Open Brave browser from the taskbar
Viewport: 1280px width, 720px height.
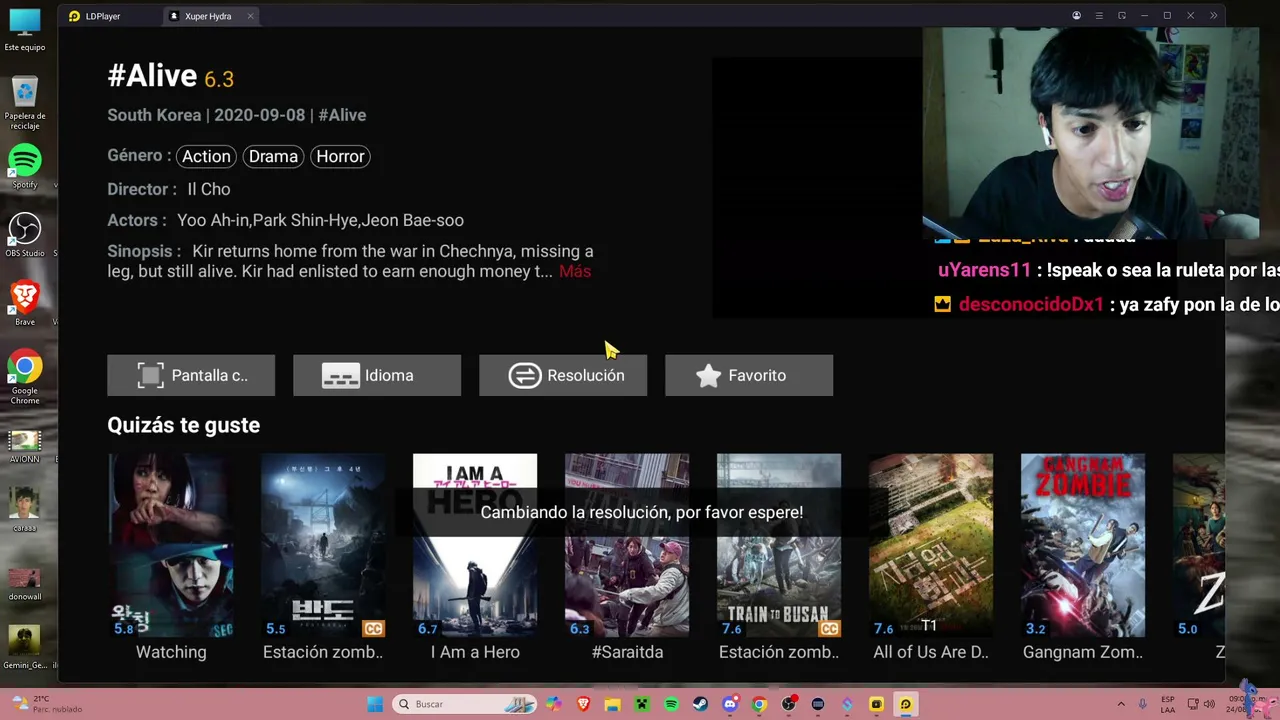click(x=583, y=704)
